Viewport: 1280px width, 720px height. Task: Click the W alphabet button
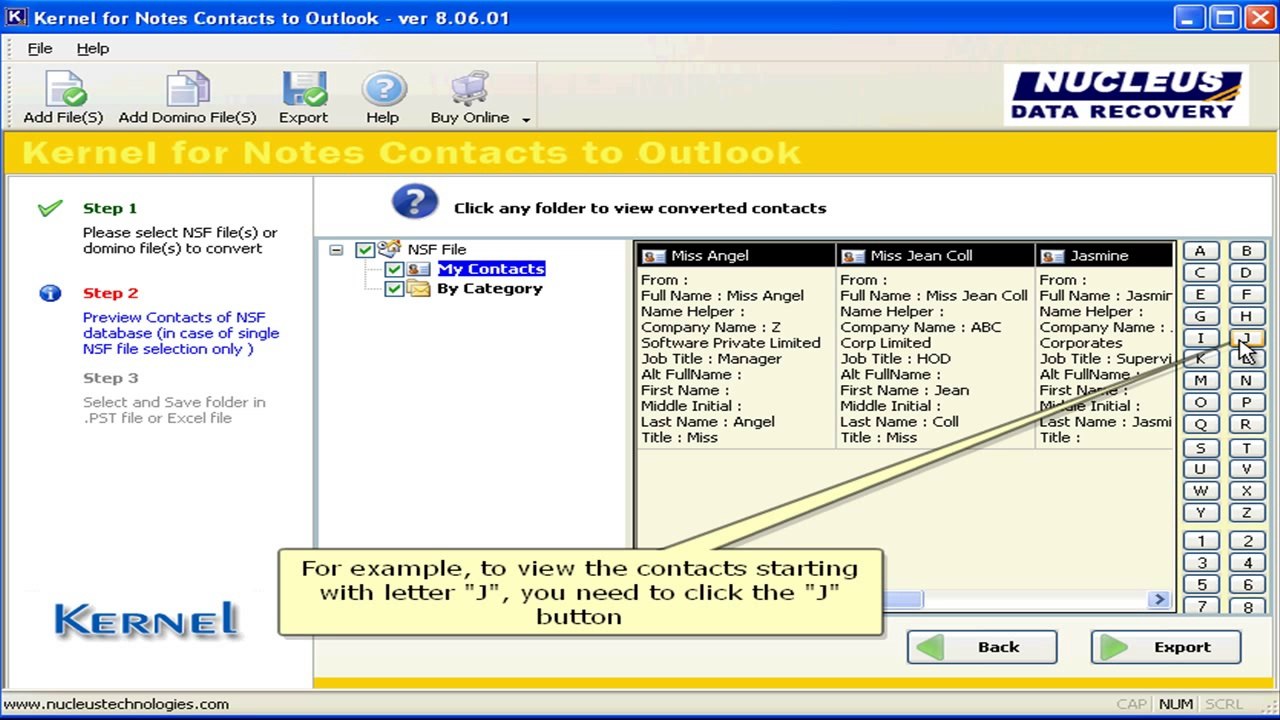click(x=1200, y=491)
